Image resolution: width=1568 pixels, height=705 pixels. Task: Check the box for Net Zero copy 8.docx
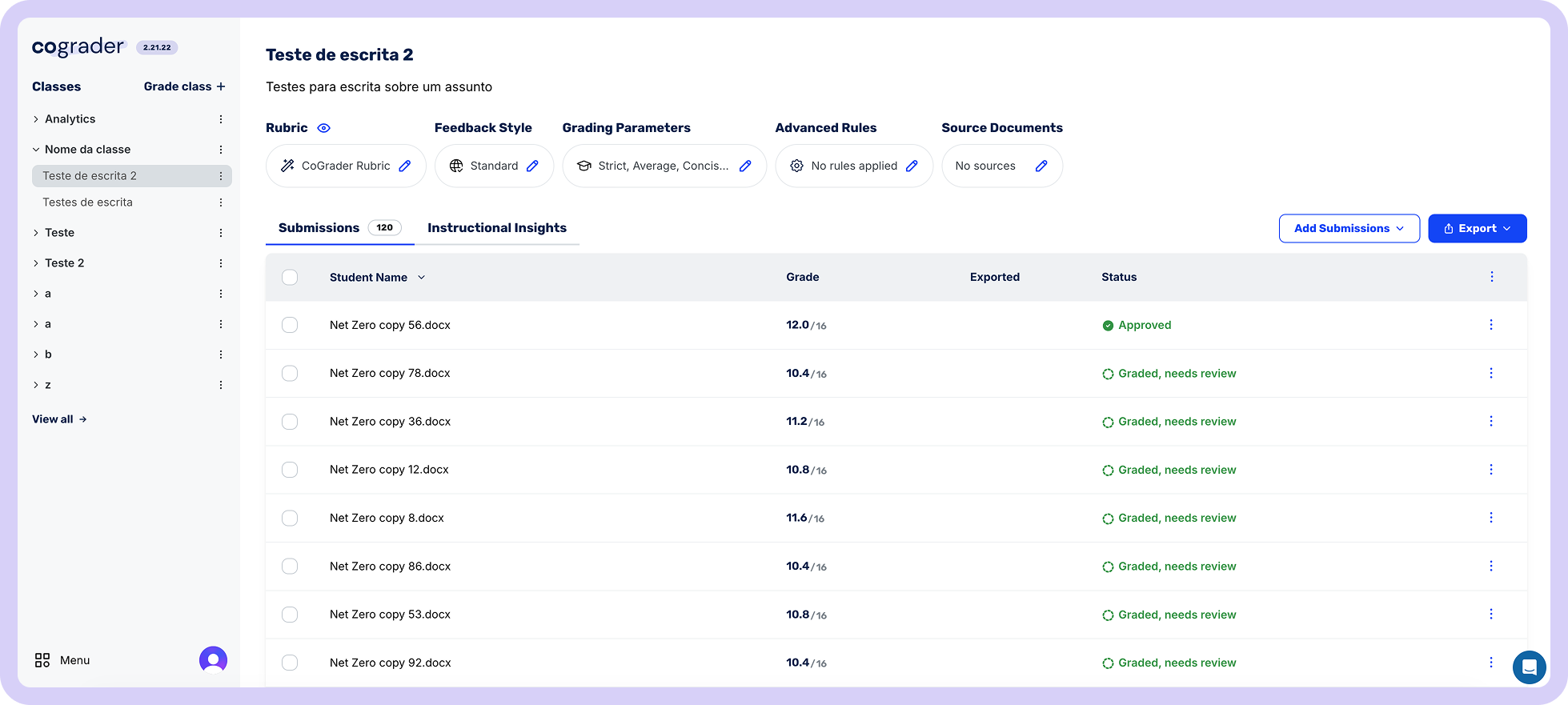tap(290, 518)
